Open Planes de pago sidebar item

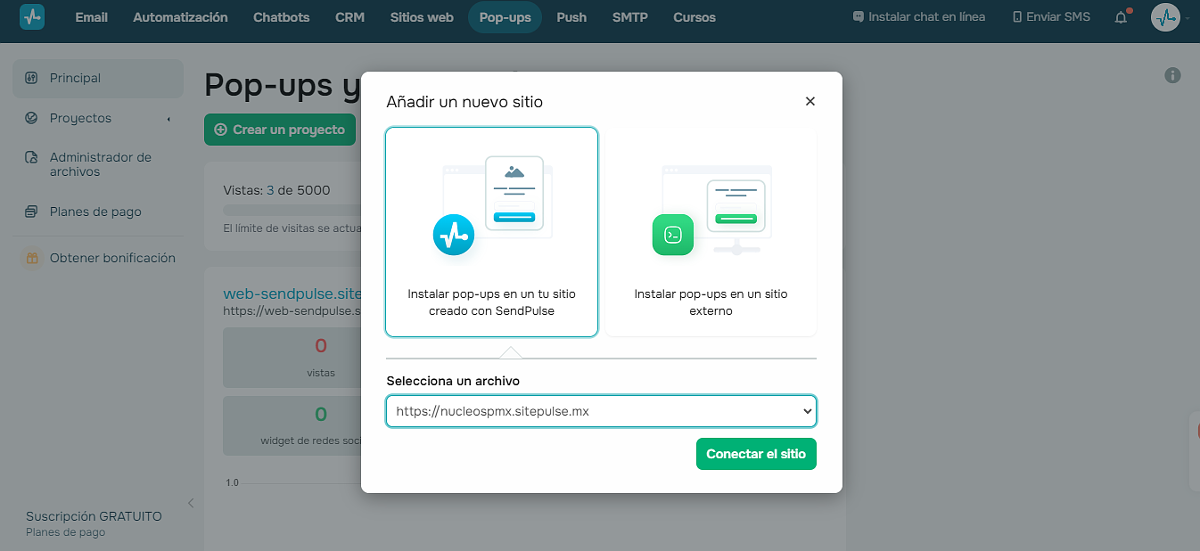tap(98, 212)
